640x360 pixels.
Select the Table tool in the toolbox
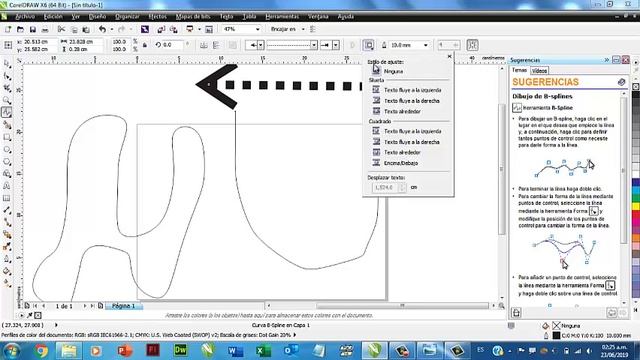point(7,198)
